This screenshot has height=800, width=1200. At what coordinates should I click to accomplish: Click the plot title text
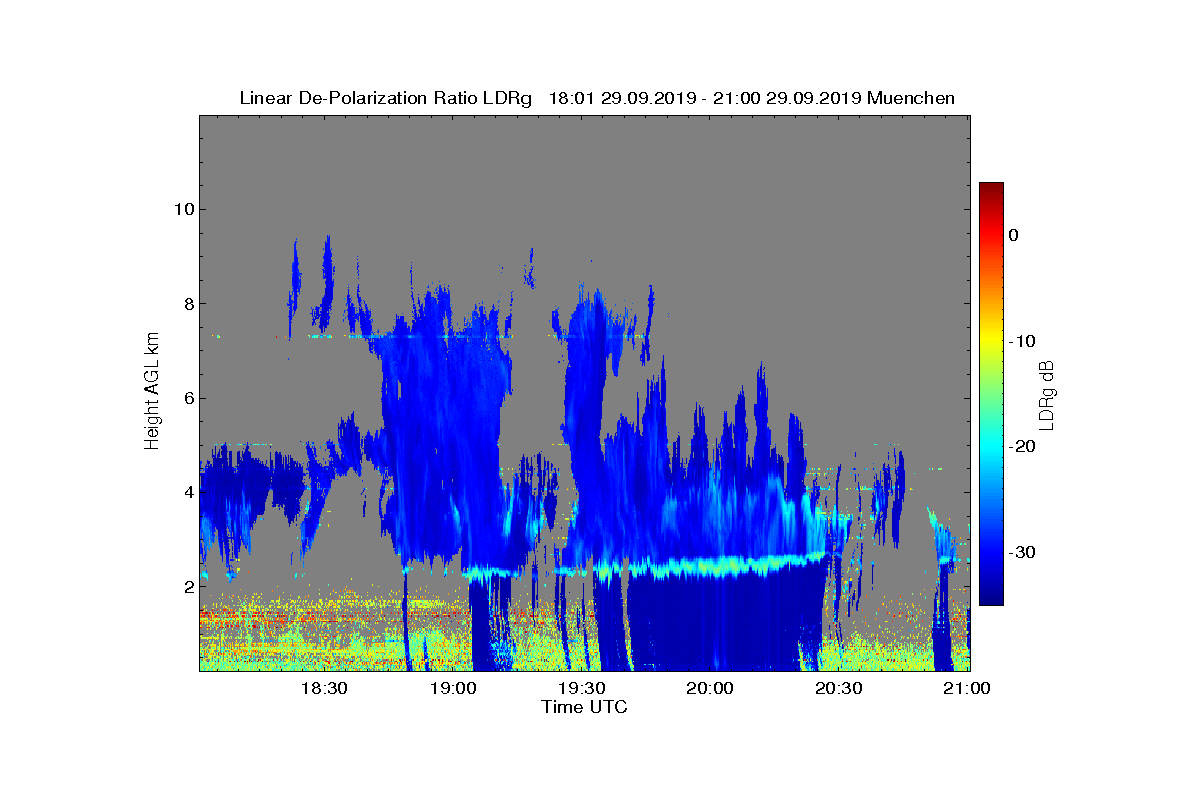pos(597,98)
